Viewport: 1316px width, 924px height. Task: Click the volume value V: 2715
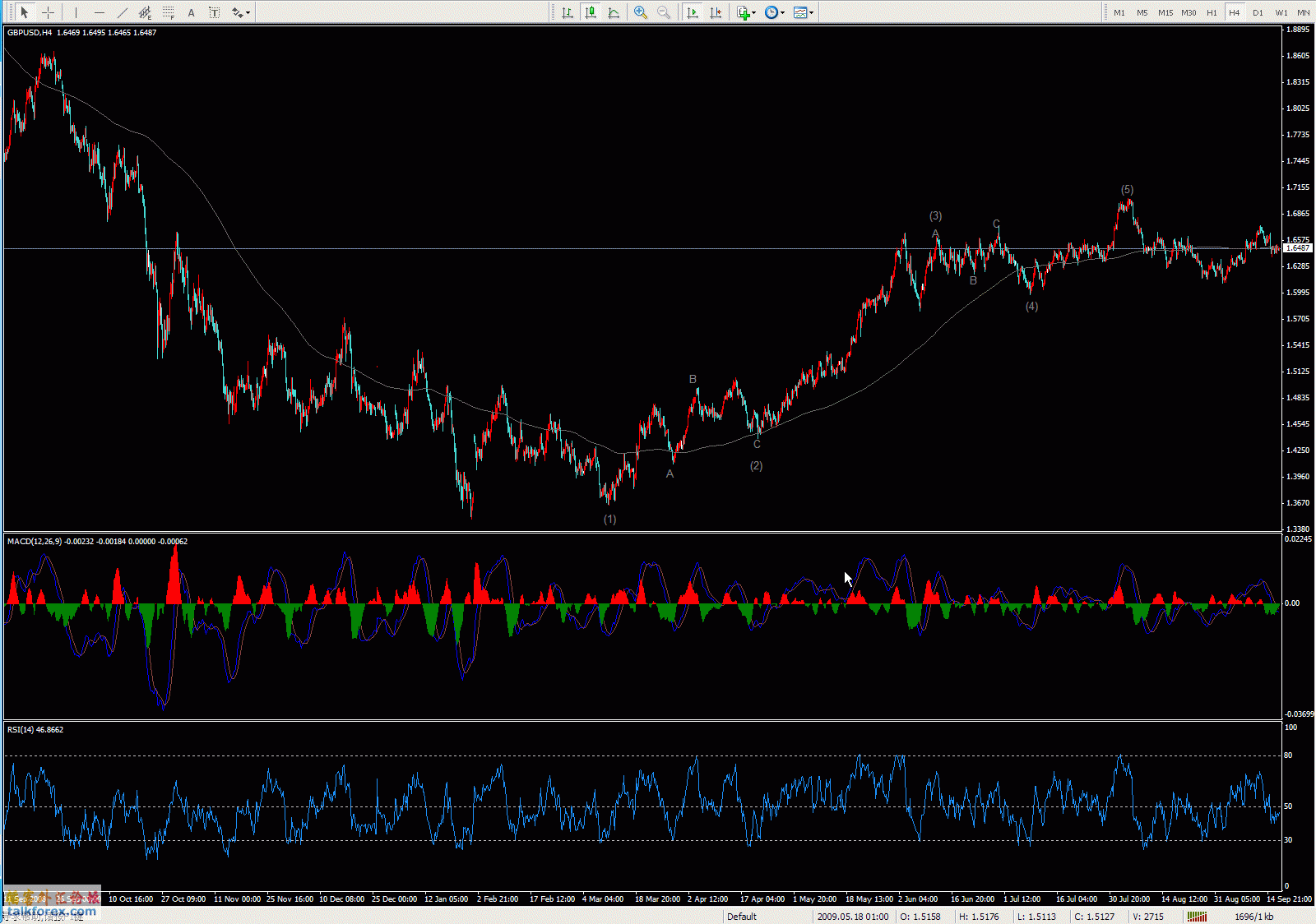(x=1148, y=917)
